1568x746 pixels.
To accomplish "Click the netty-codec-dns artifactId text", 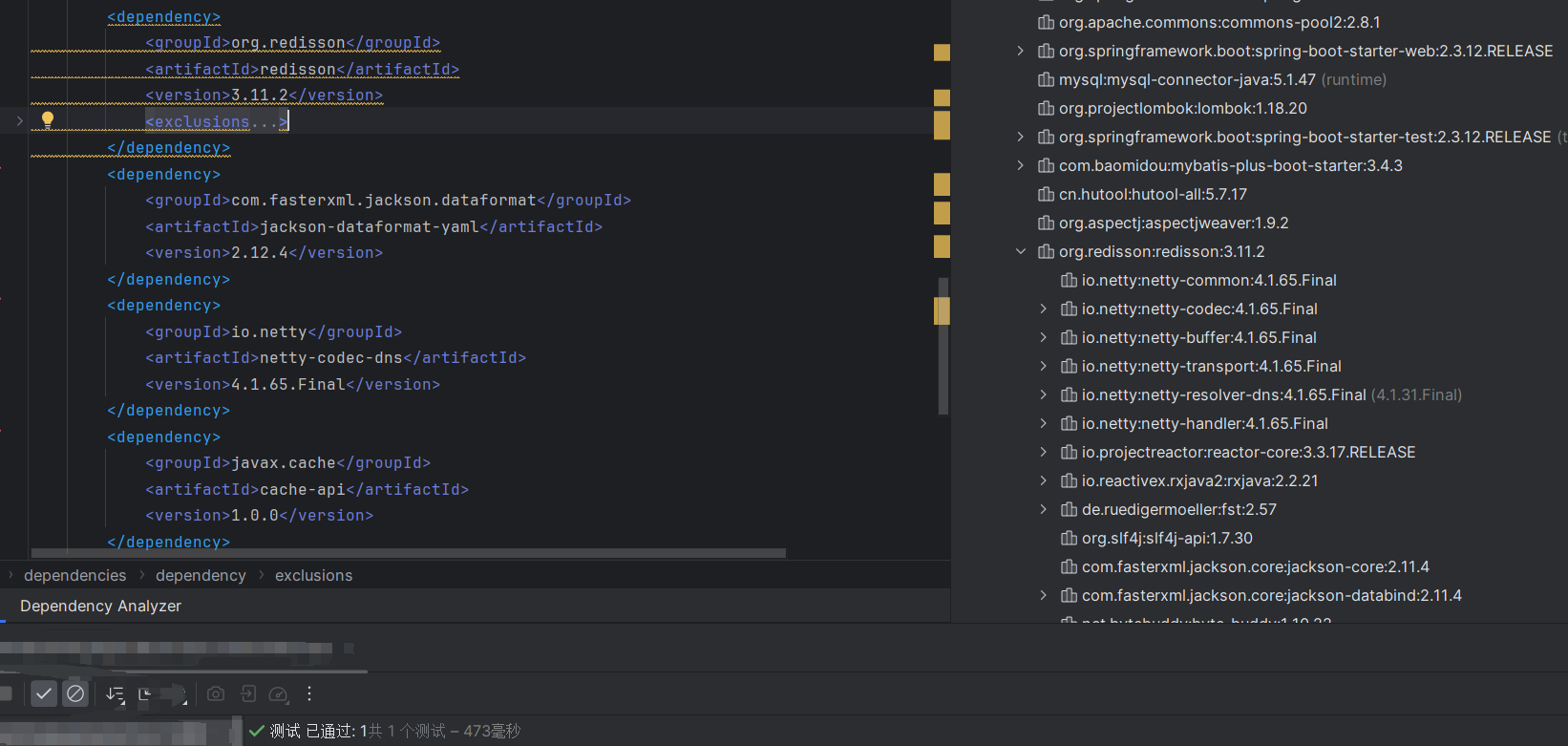I will pos(331,358).
